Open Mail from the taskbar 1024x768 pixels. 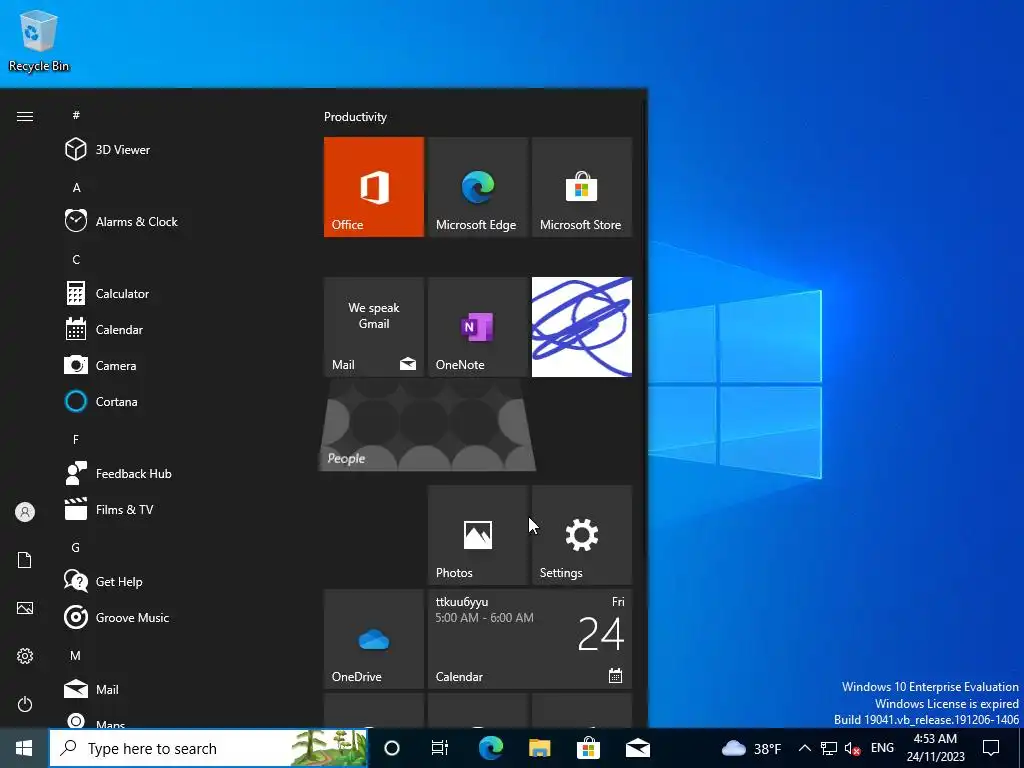point(638,748)
